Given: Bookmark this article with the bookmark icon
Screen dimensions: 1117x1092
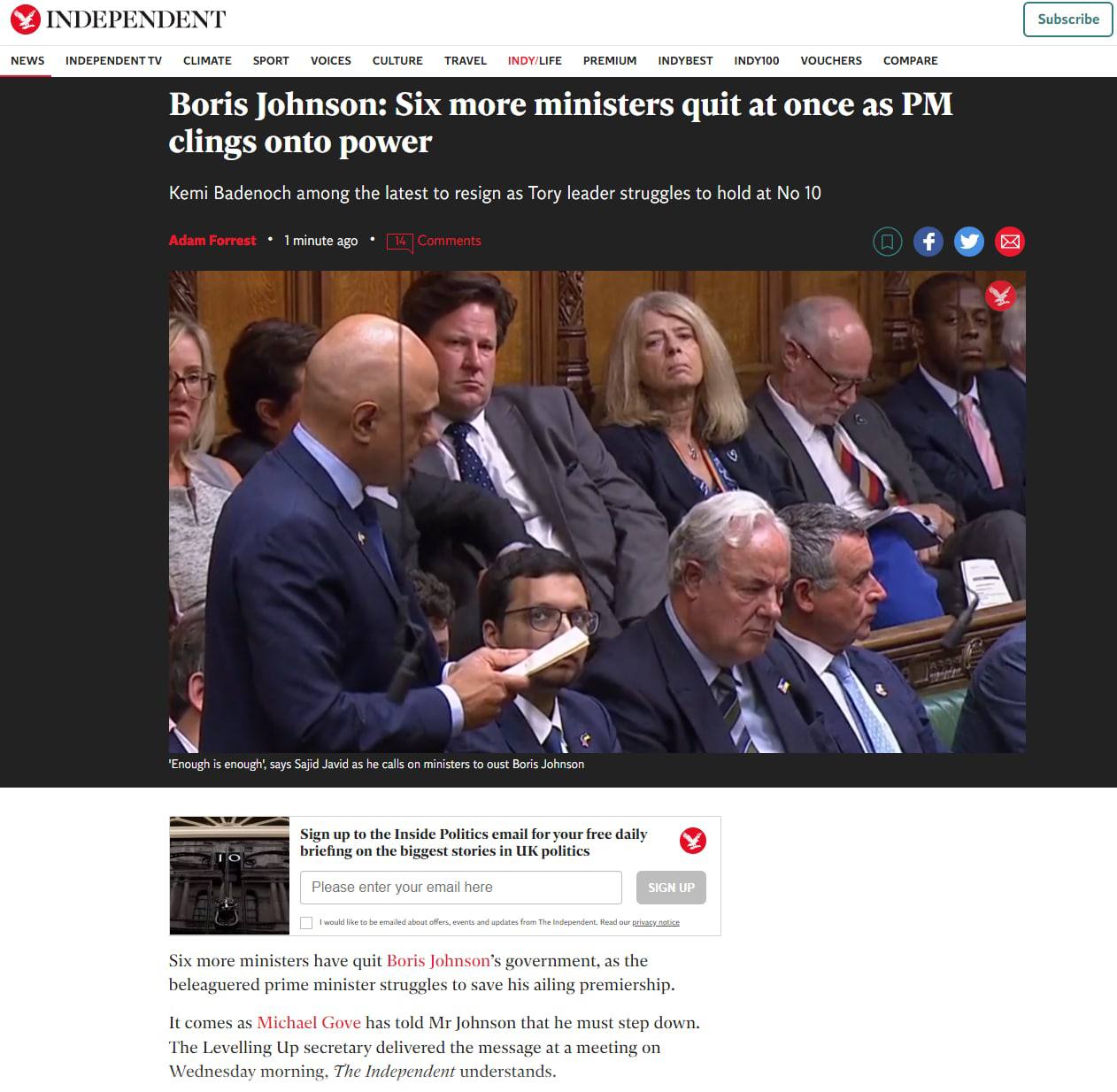Looking at the screenshot, I should (x=888, y=242).
